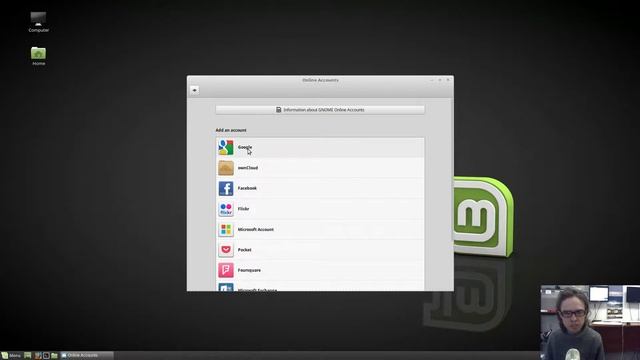
Task: Pick the Flickr account icon
Action: 226,209
